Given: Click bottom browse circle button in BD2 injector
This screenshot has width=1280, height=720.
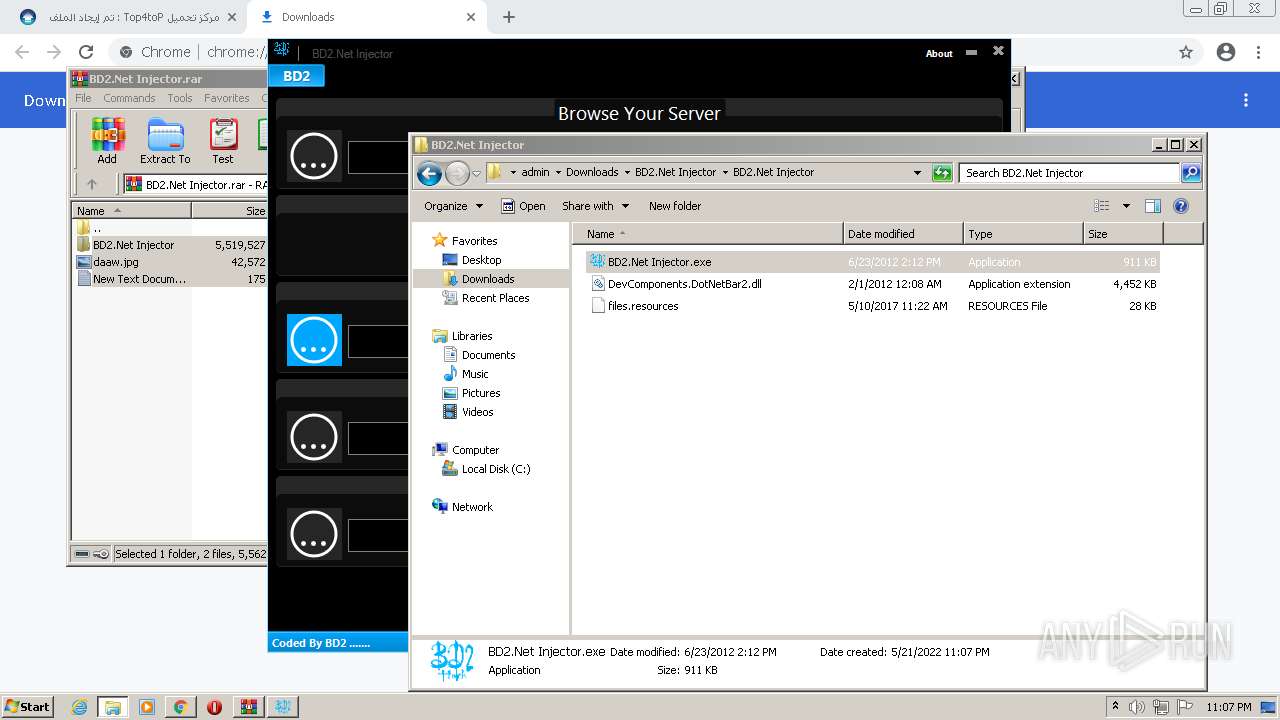Looking at the screenshot, I should click(314, 533).
